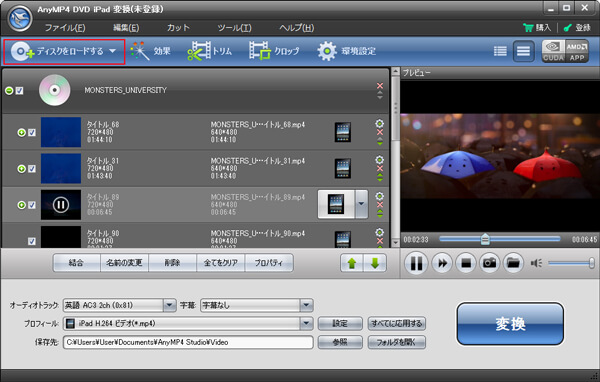Open the Load Disc dropdown arrow

click(x=112, y=51)
